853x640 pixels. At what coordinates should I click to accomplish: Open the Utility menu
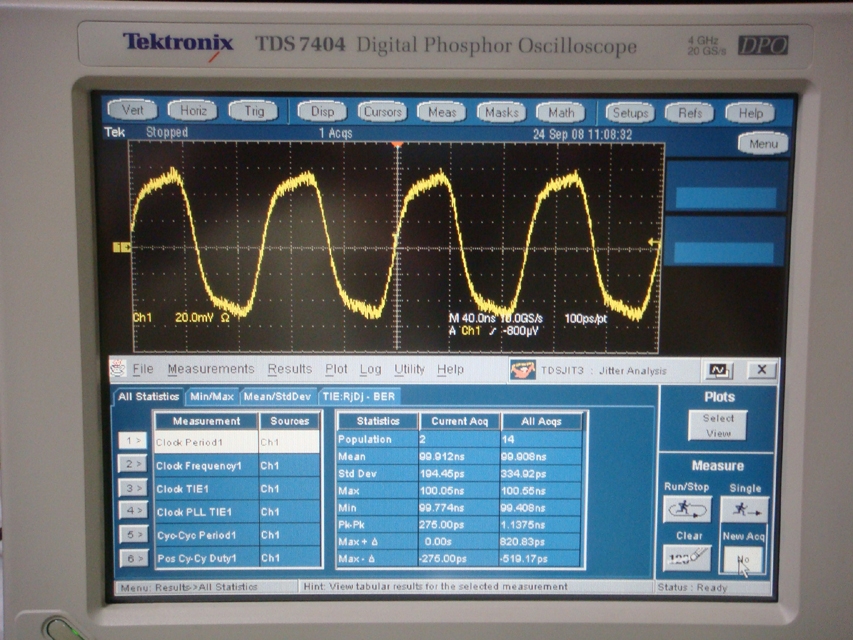[409, 370]
